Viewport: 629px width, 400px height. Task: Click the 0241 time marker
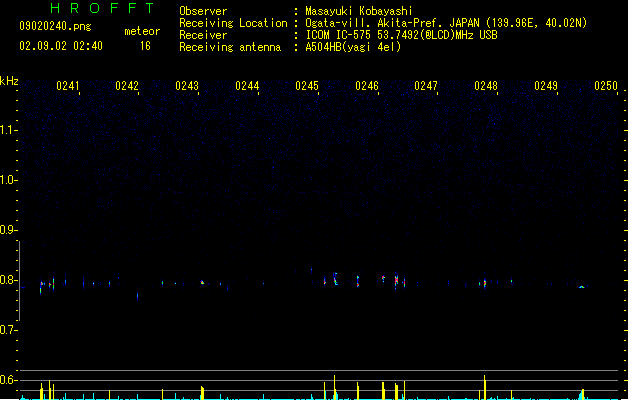tap(68, 86)
